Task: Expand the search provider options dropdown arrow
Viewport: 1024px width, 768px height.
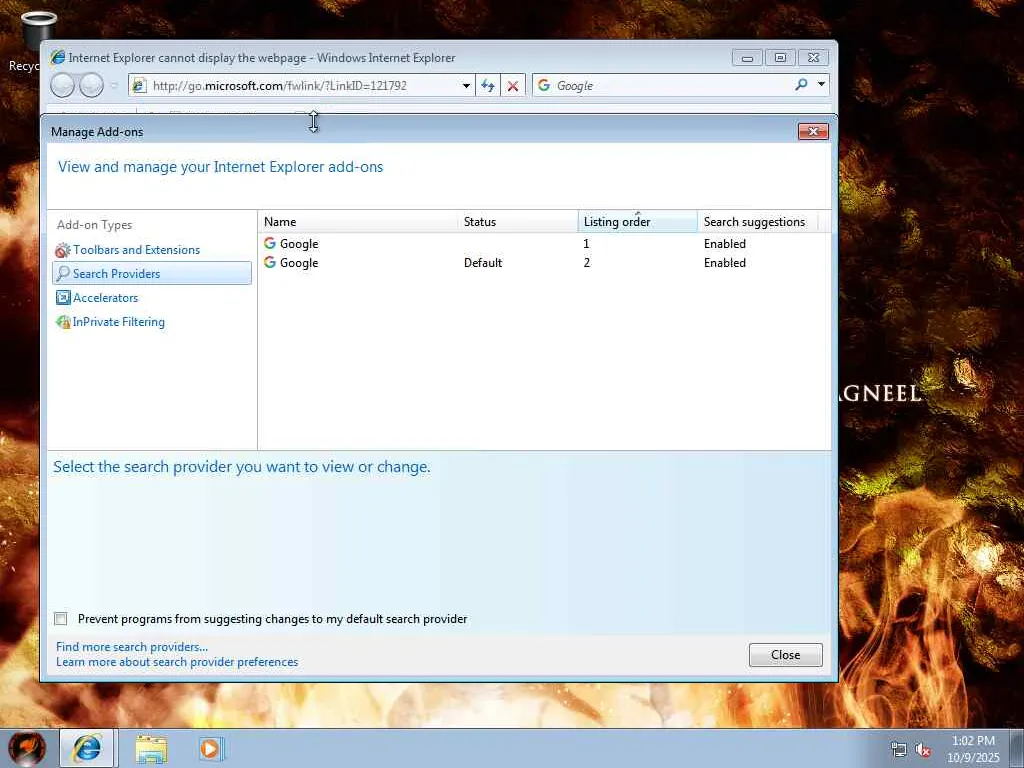Action: coord(822,84)
